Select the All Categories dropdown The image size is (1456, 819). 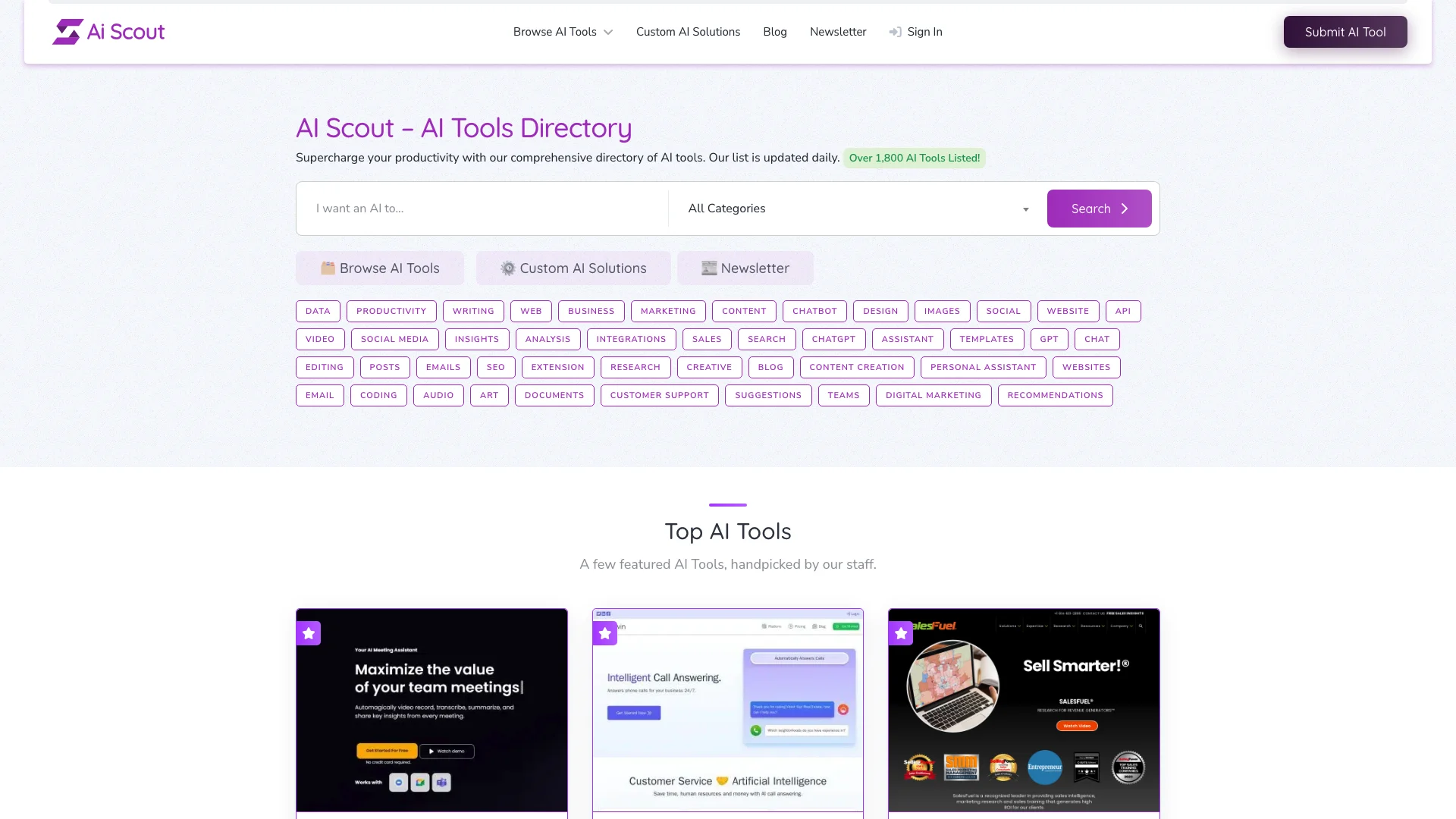point(855,208)
